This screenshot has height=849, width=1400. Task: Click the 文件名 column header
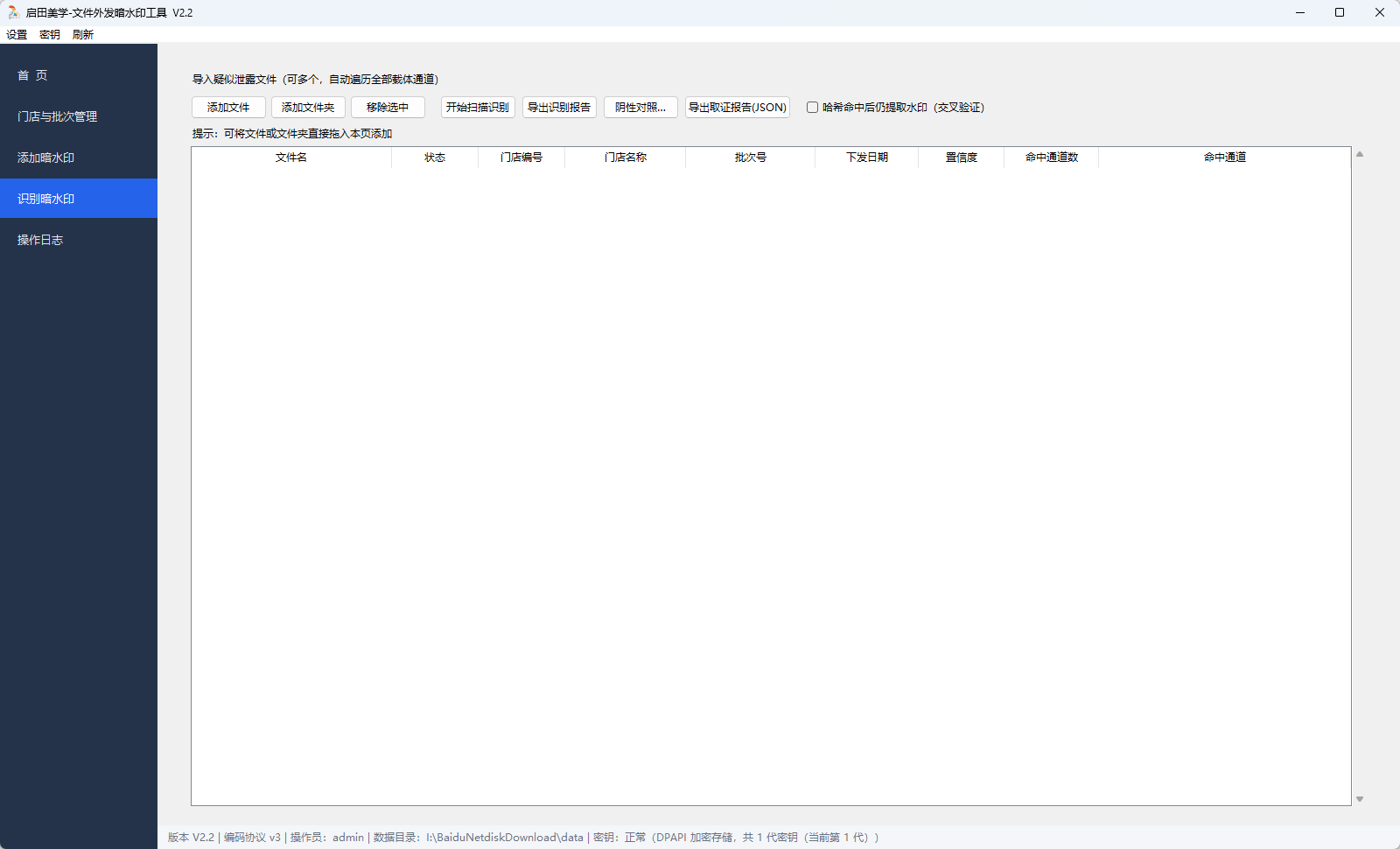(x=291, y=158)
